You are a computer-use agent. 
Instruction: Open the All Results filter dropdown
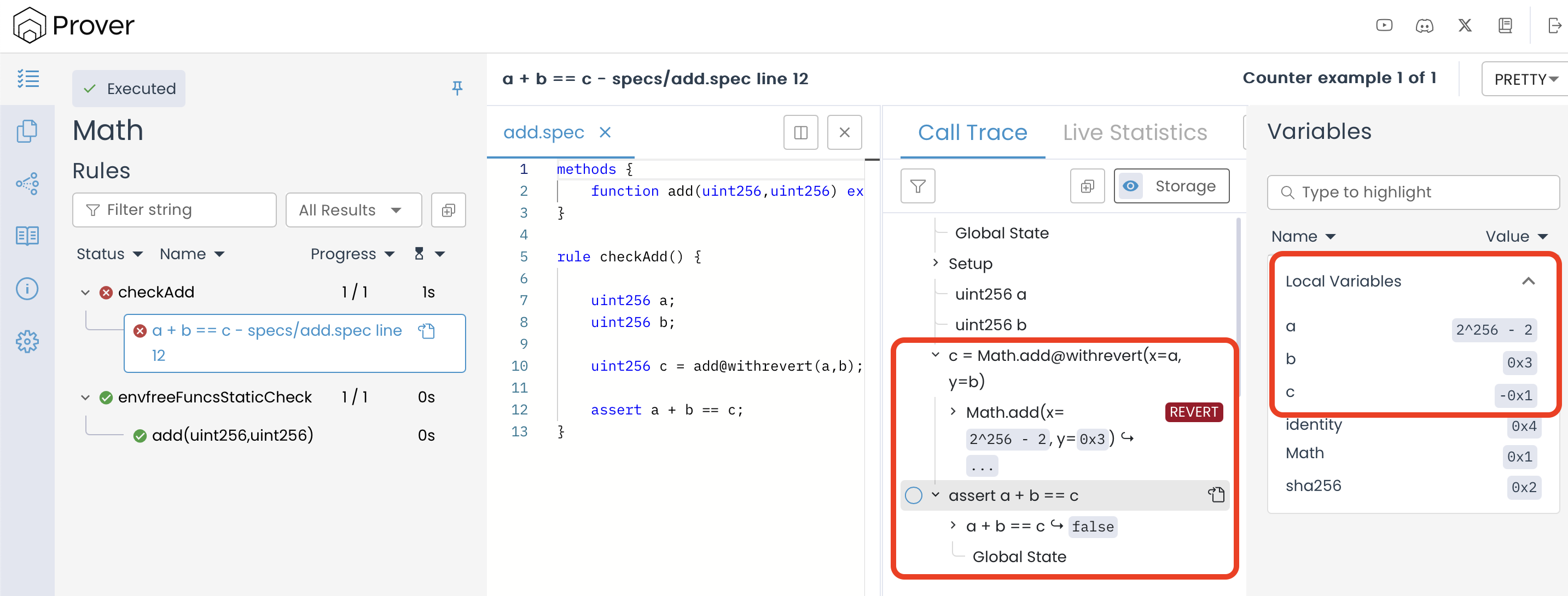(x=352, y=211)
